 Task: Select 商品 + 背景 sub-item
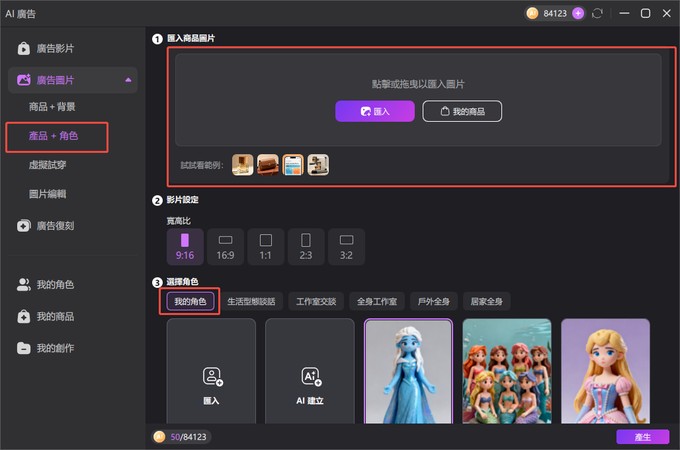52,107
